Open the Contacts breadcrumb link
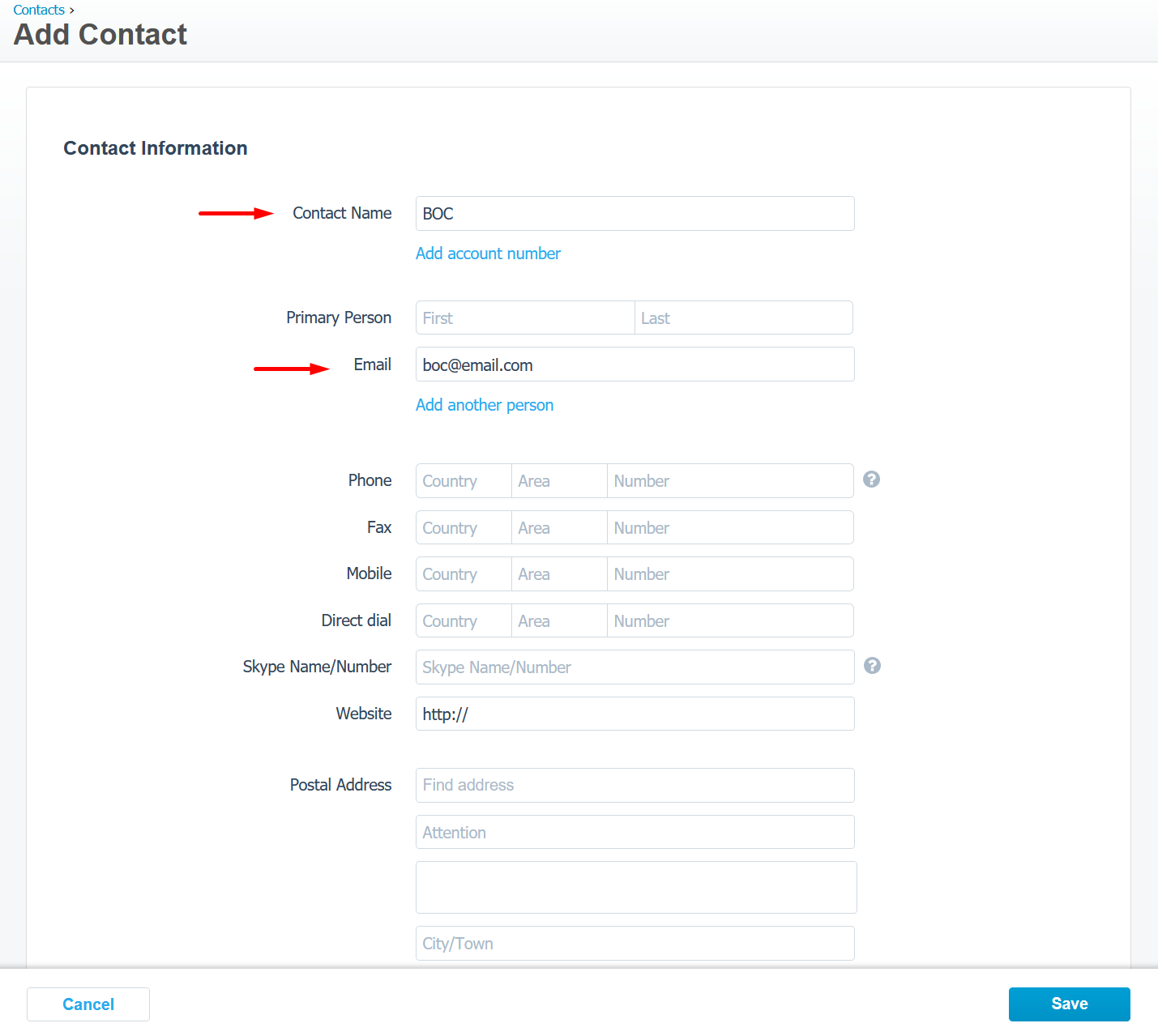The height and width of the screenshot is (1036, 1158). click(x=39, y=10)
